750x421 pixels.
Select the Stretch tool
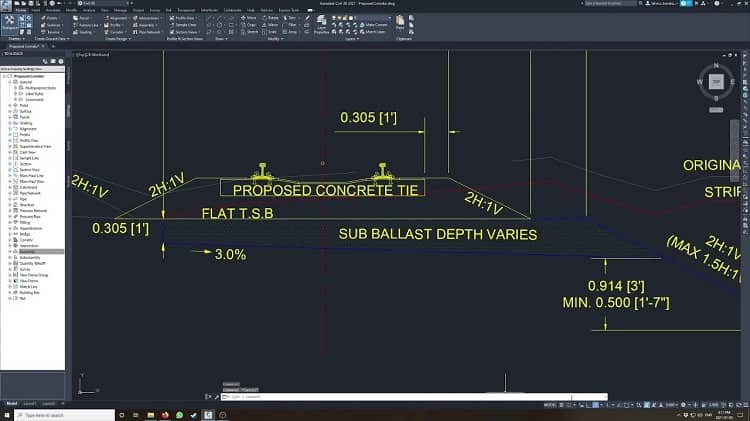coord(250,32)
